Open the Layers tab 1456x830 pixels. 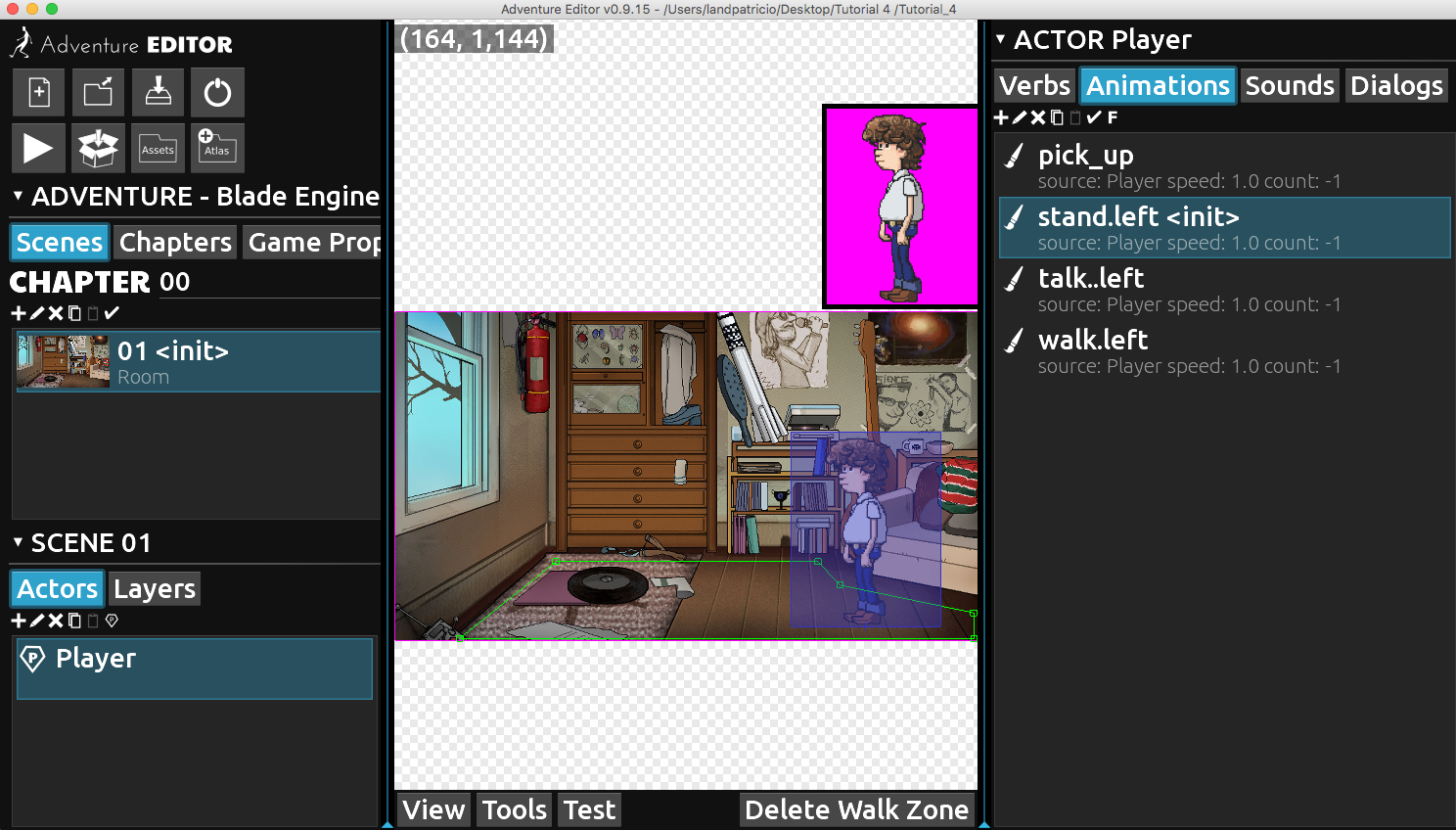(155, 589)
